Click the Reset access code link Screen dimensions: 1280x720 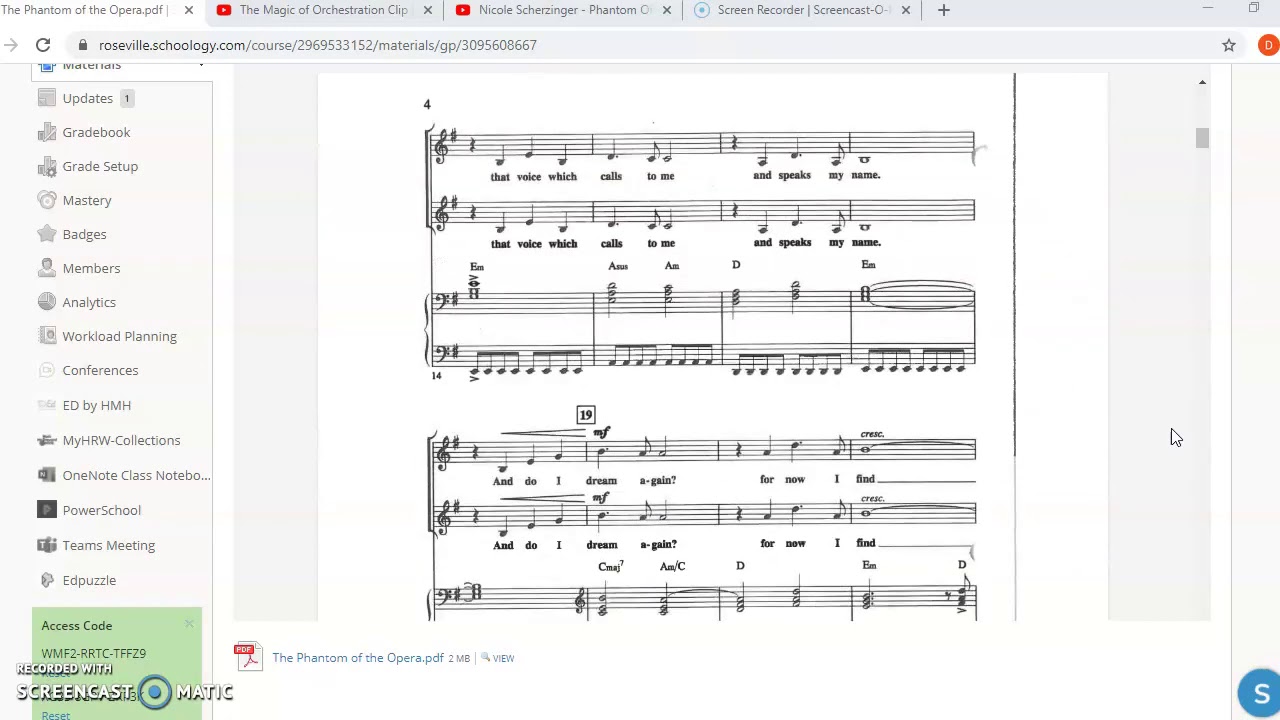coord(56,715)
